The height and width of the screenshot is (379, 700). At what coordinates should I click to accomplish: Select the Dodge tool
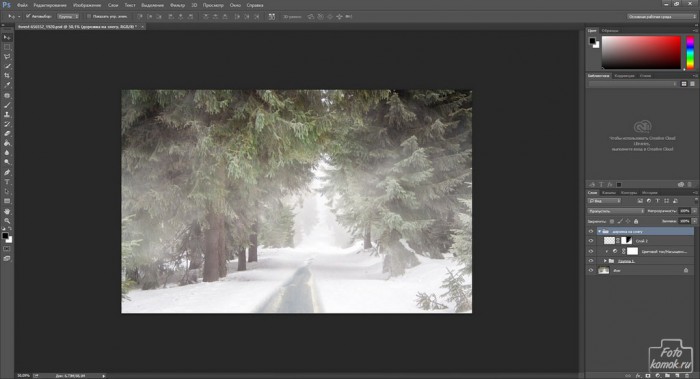point(7,162)
